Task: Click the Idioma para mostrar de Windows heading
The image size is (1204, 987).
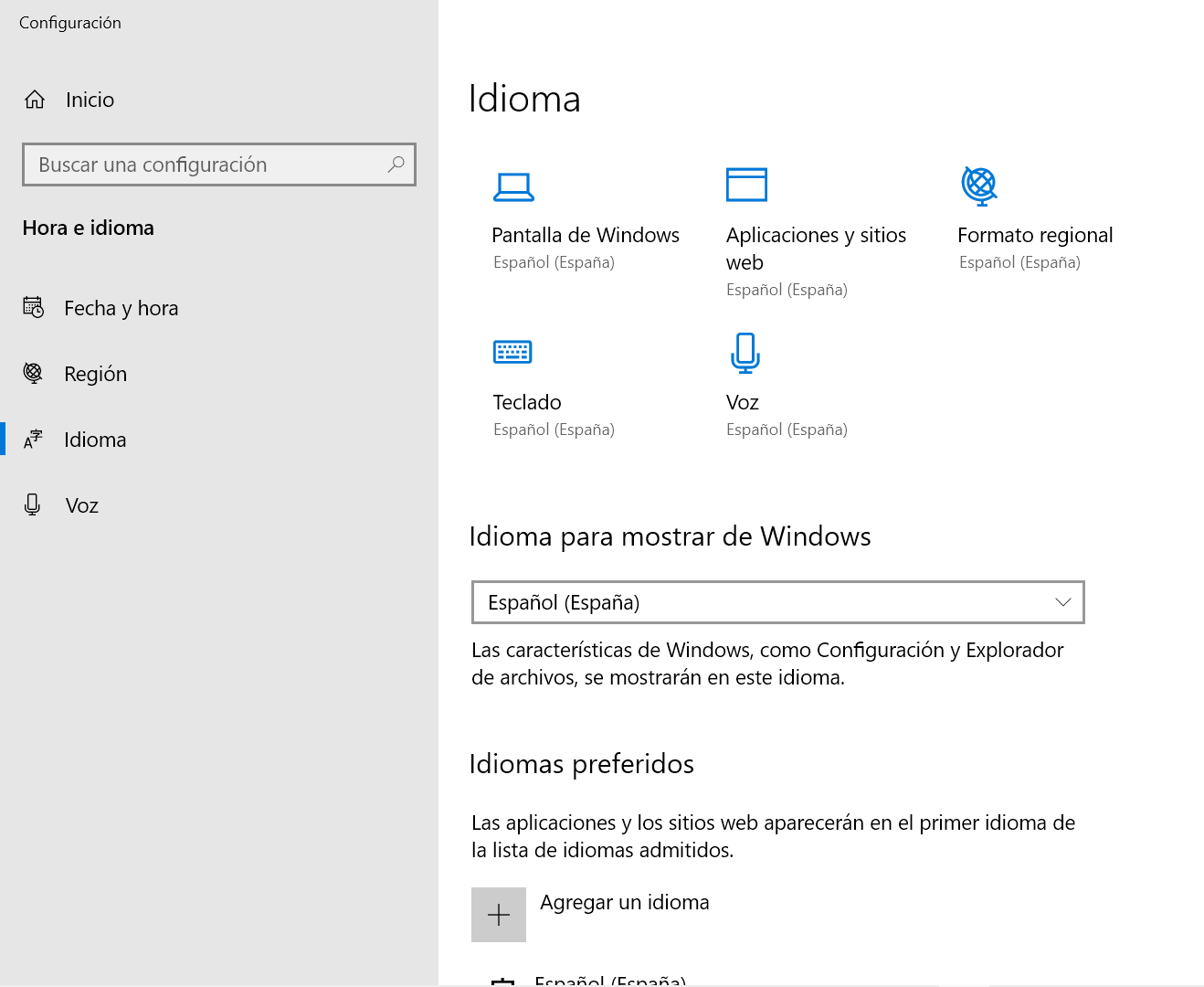Action: (x=670, y=536)
